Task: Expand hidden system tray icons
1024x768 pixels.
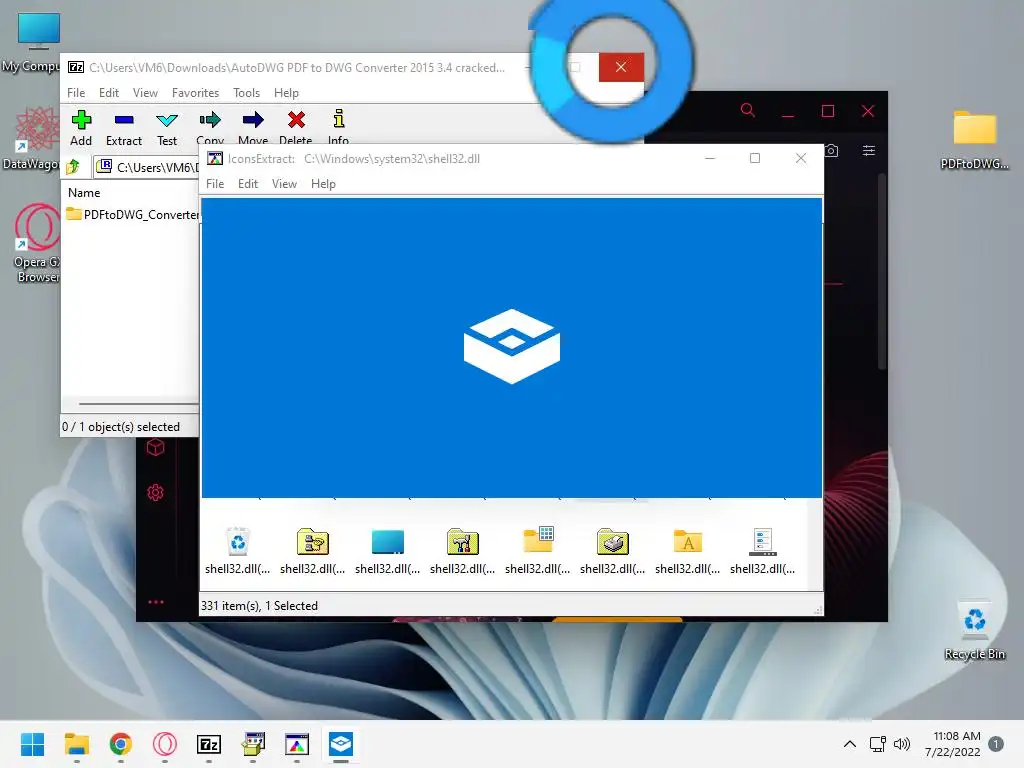Action: [x=850, y=744]
